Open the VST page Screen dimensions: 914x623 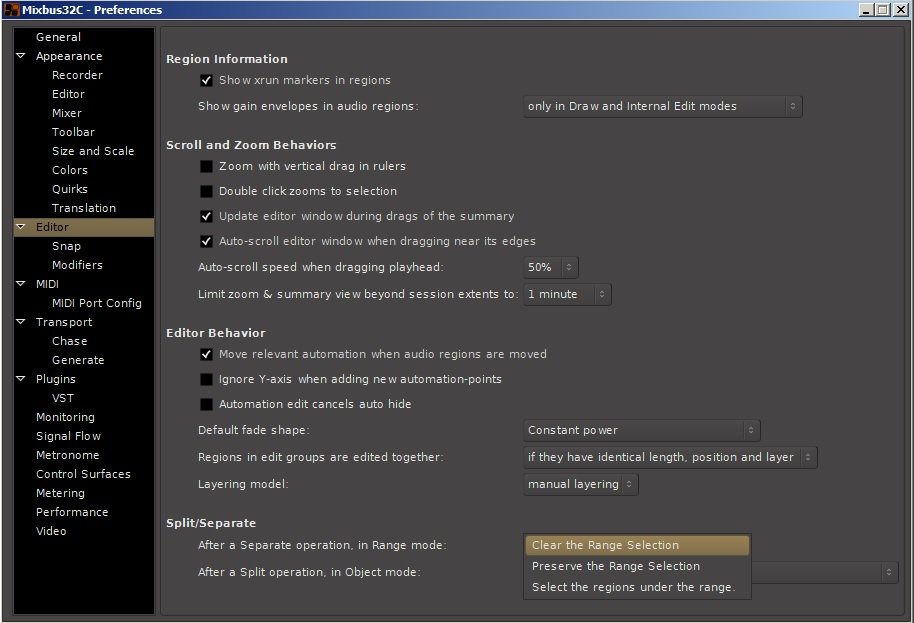coord(62,398)
